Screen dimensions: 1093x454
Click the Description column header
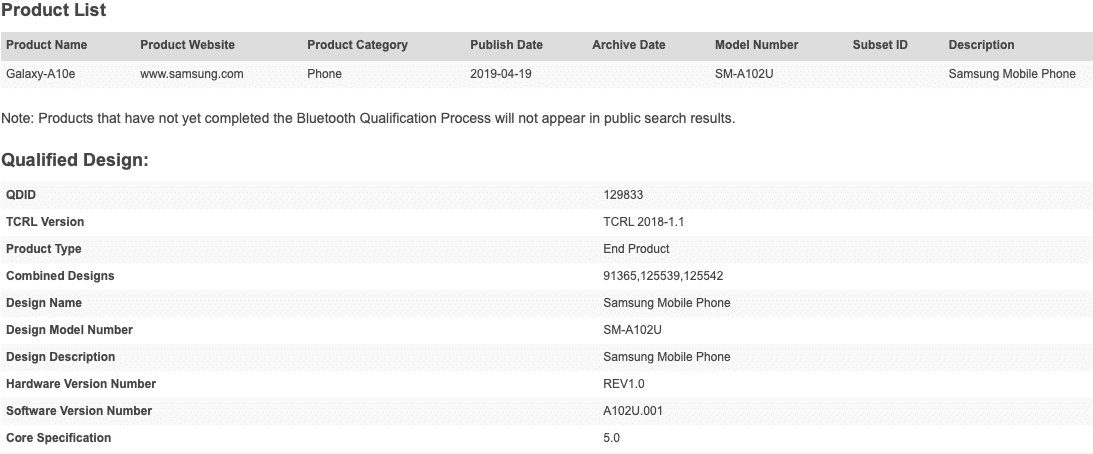pos(981,45)
